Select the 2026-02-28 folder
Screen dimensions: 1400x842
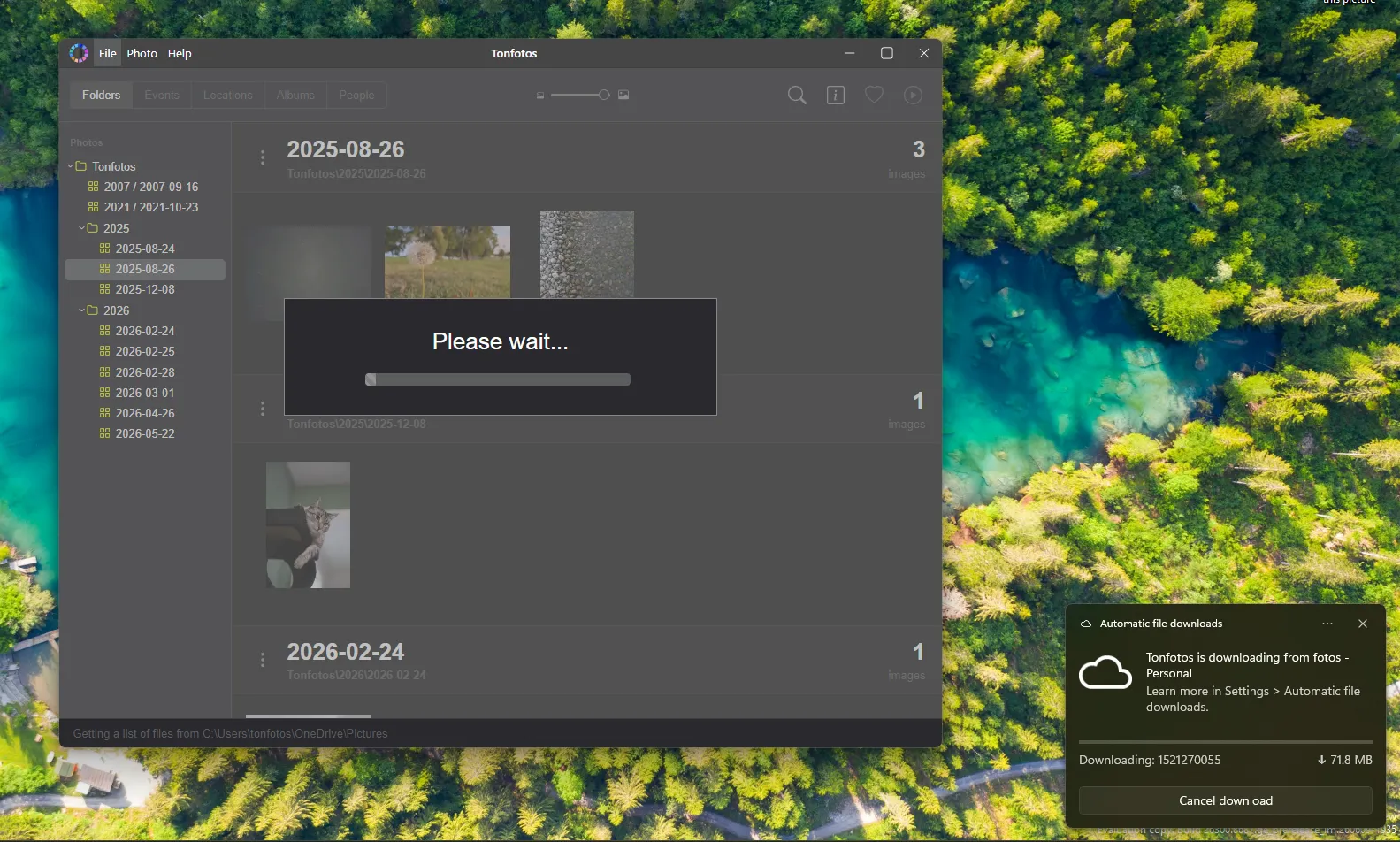pyautogui.click(x=145, y=372)
